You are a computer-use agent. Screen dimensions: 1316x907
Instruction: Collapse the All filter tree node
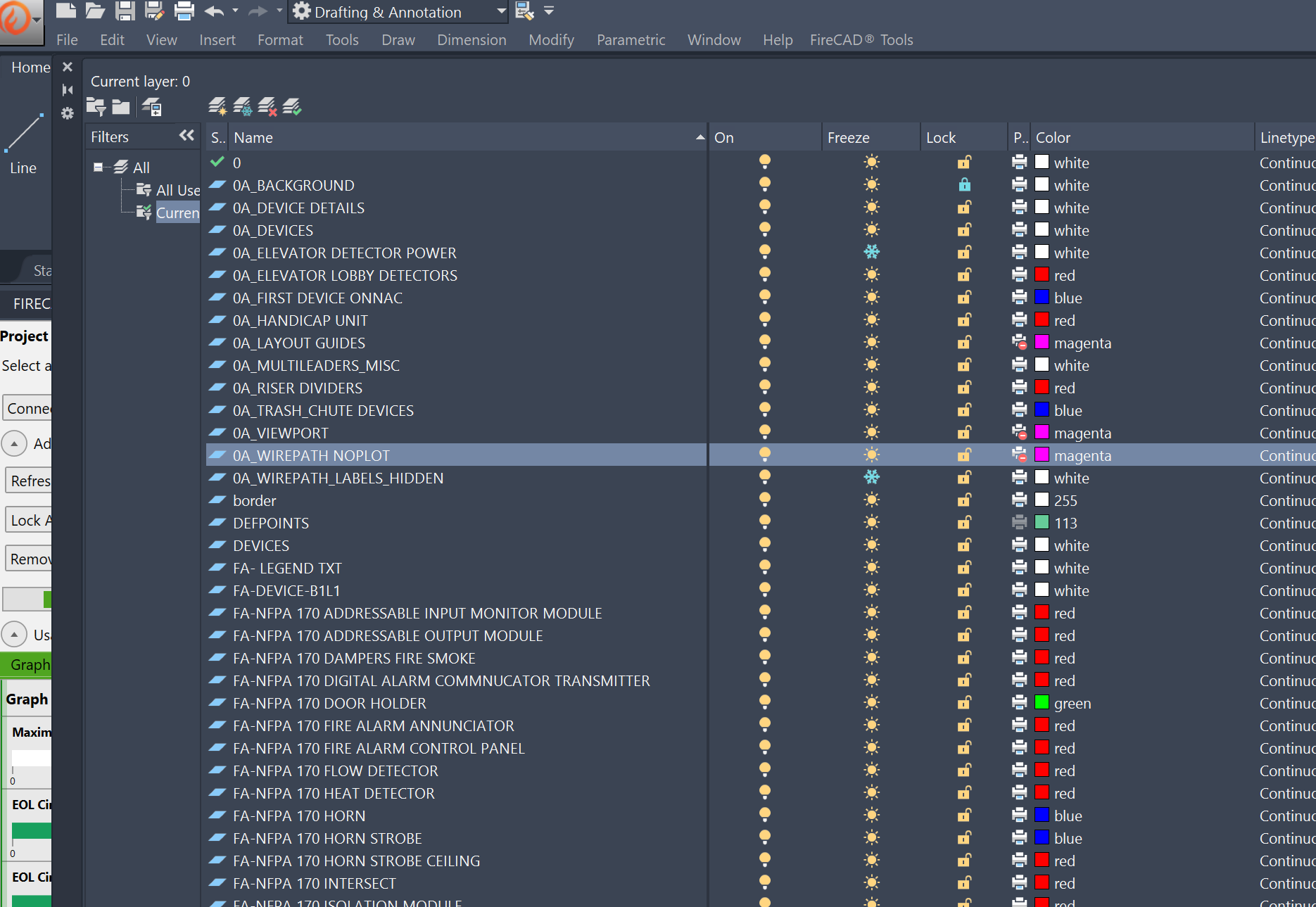click(x=98, y=167)
